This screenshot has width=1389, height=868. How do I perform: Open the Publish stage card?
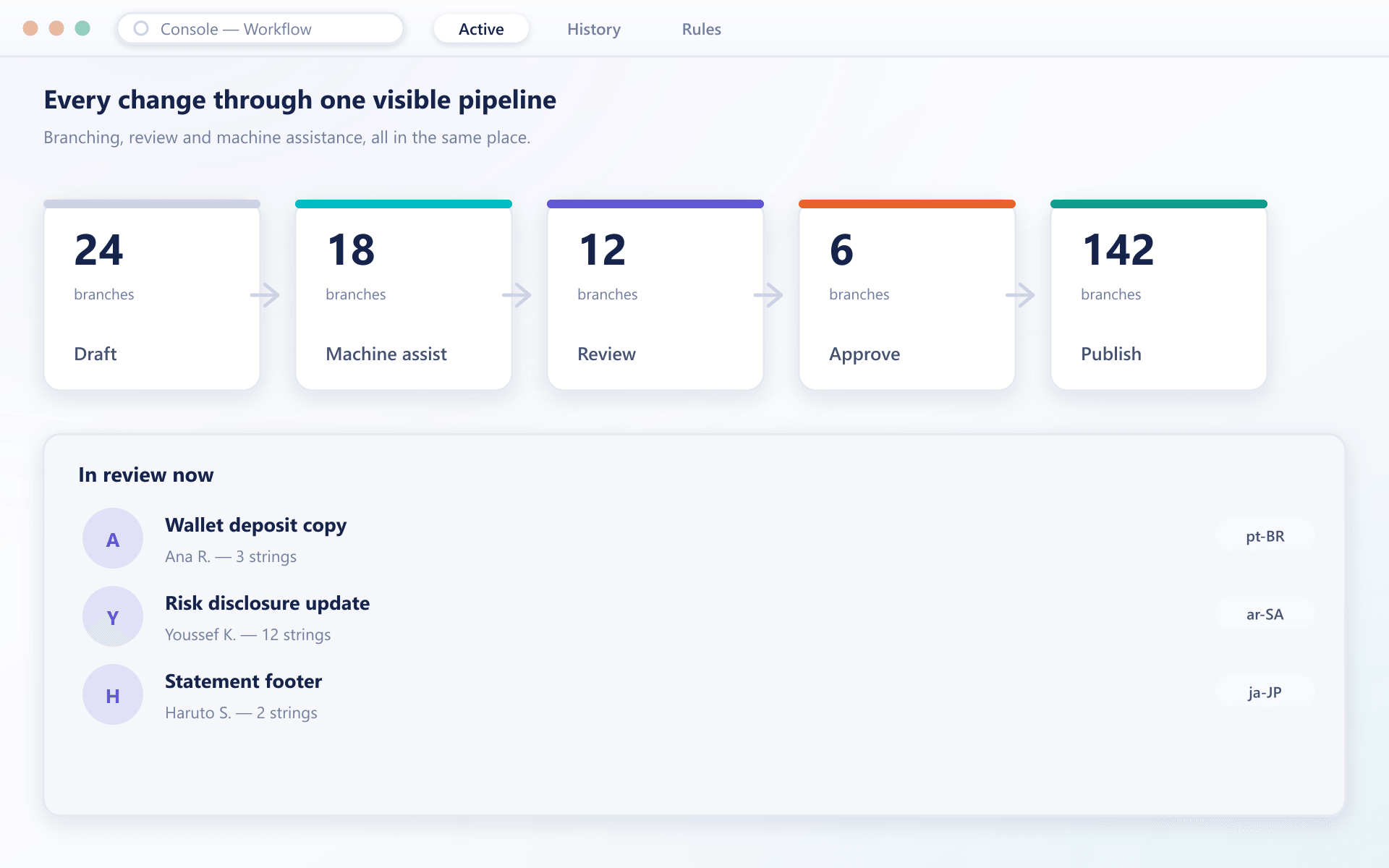1159,295
